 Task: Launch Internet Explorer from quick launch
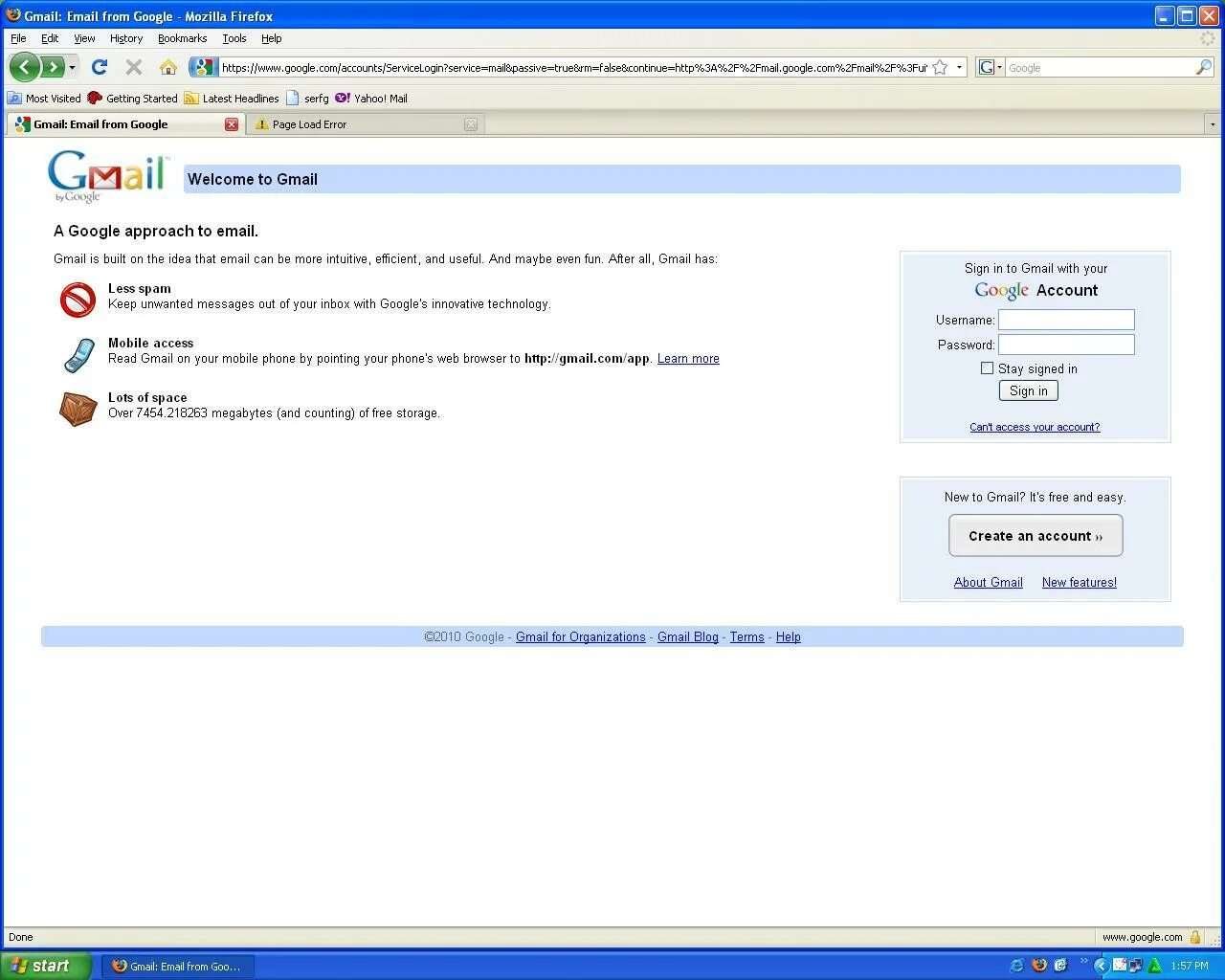pos(1016,966)
